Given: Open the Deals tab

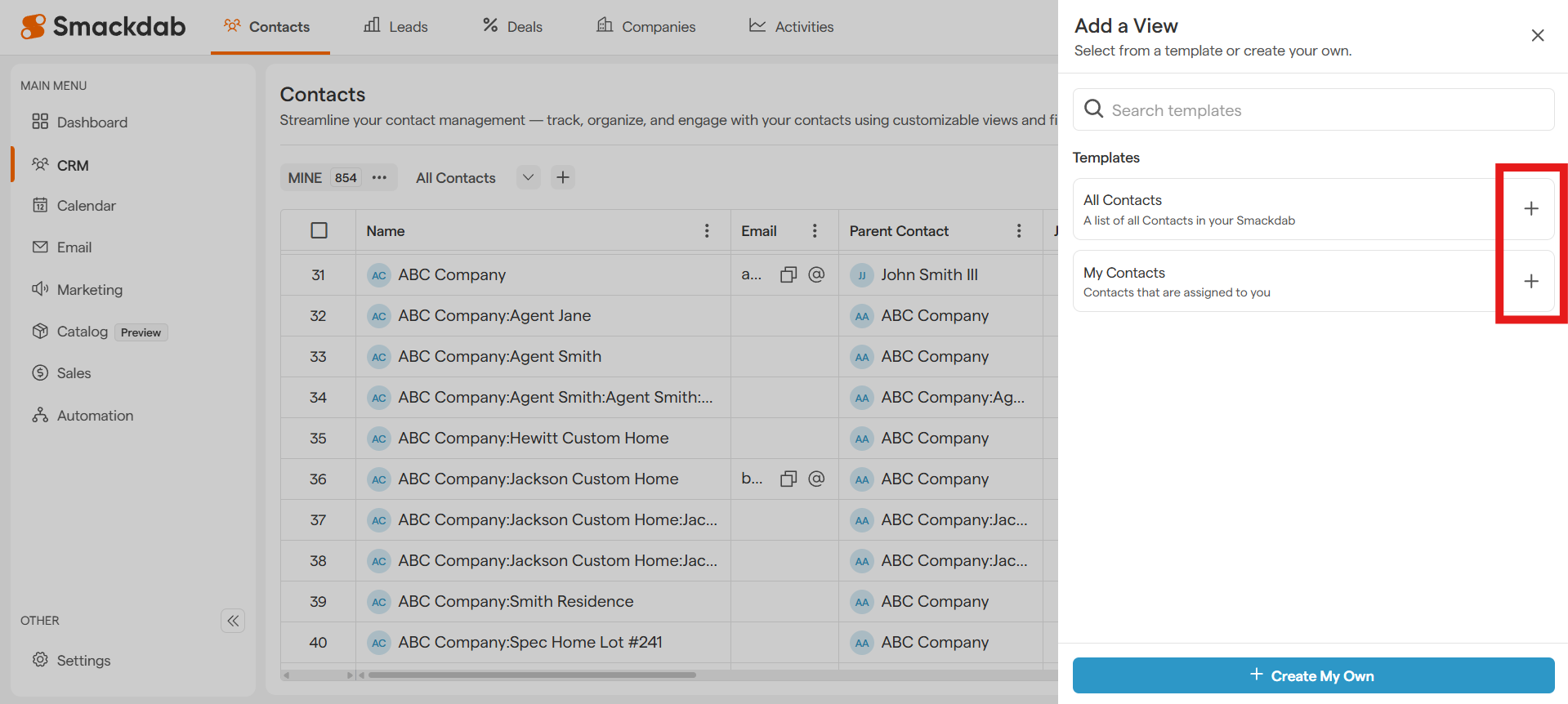Looking at the screenshot, I should (x=512, y=27).
